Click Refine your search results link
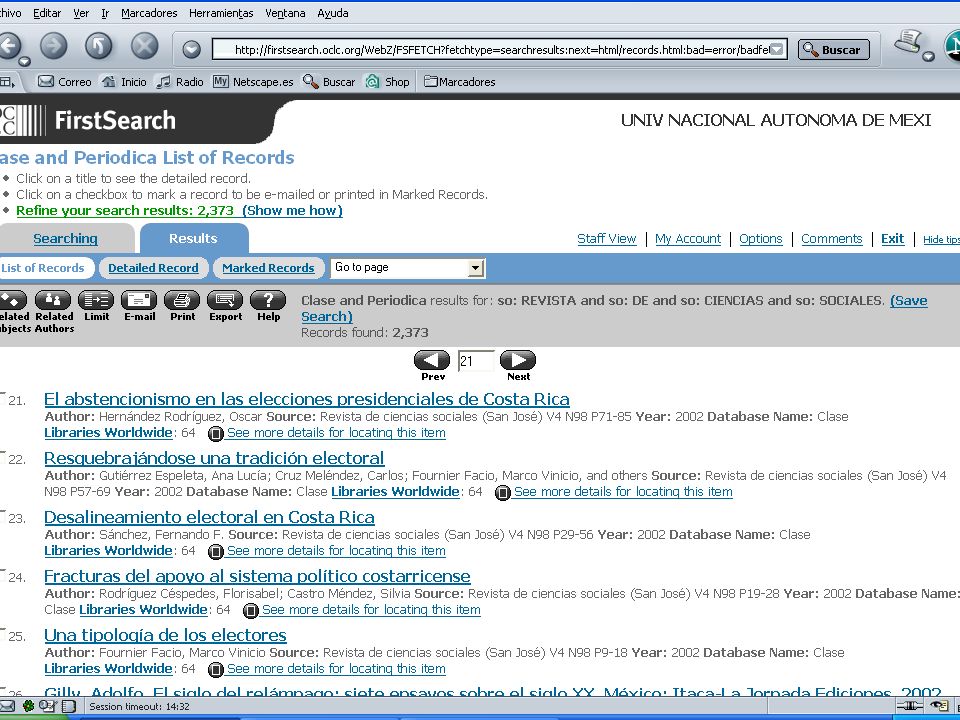Screen dimensions: 960x720 click(x=125, y=211)
